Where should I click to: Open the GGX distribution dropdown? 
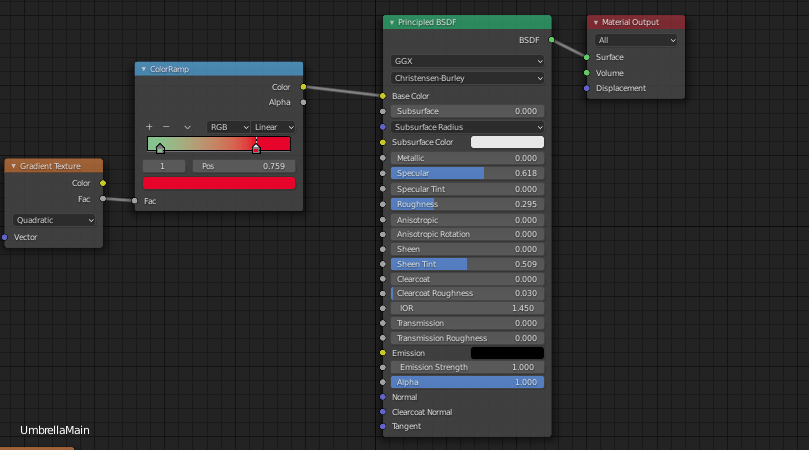(467, 61)
